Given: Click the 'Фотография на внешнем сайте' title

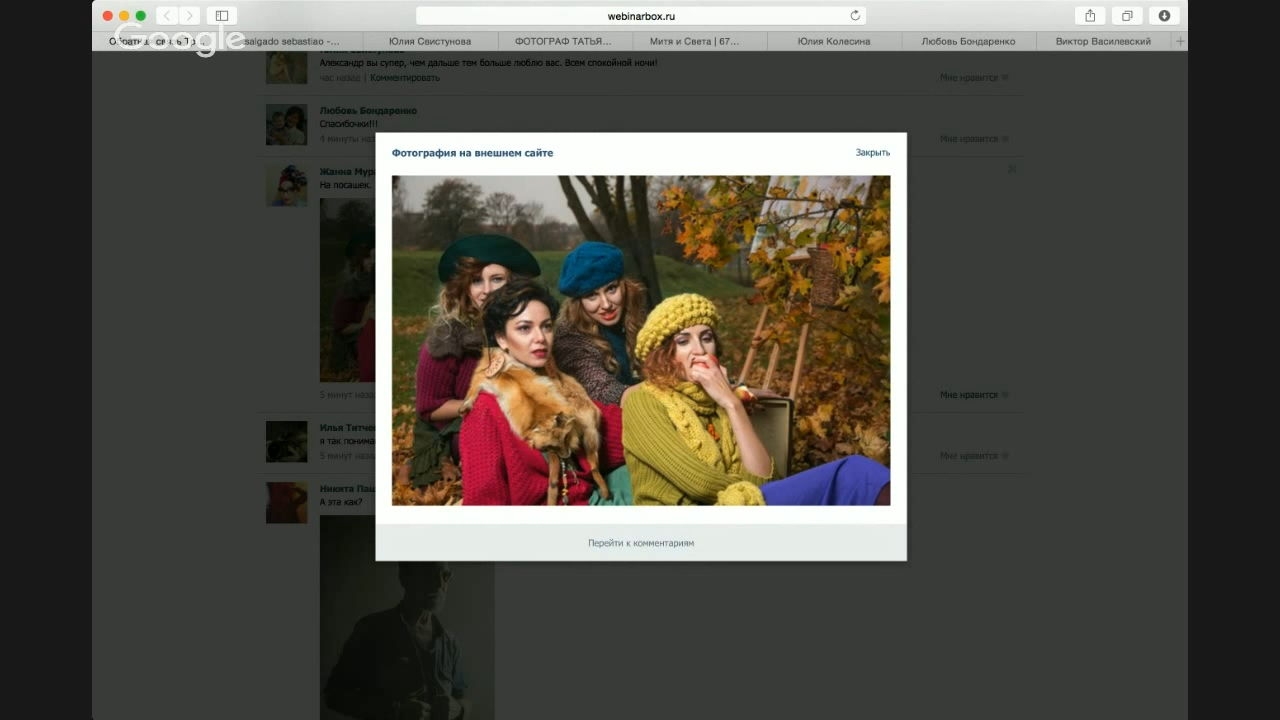Looking at the screenshot, I should (x=472, y=153).
